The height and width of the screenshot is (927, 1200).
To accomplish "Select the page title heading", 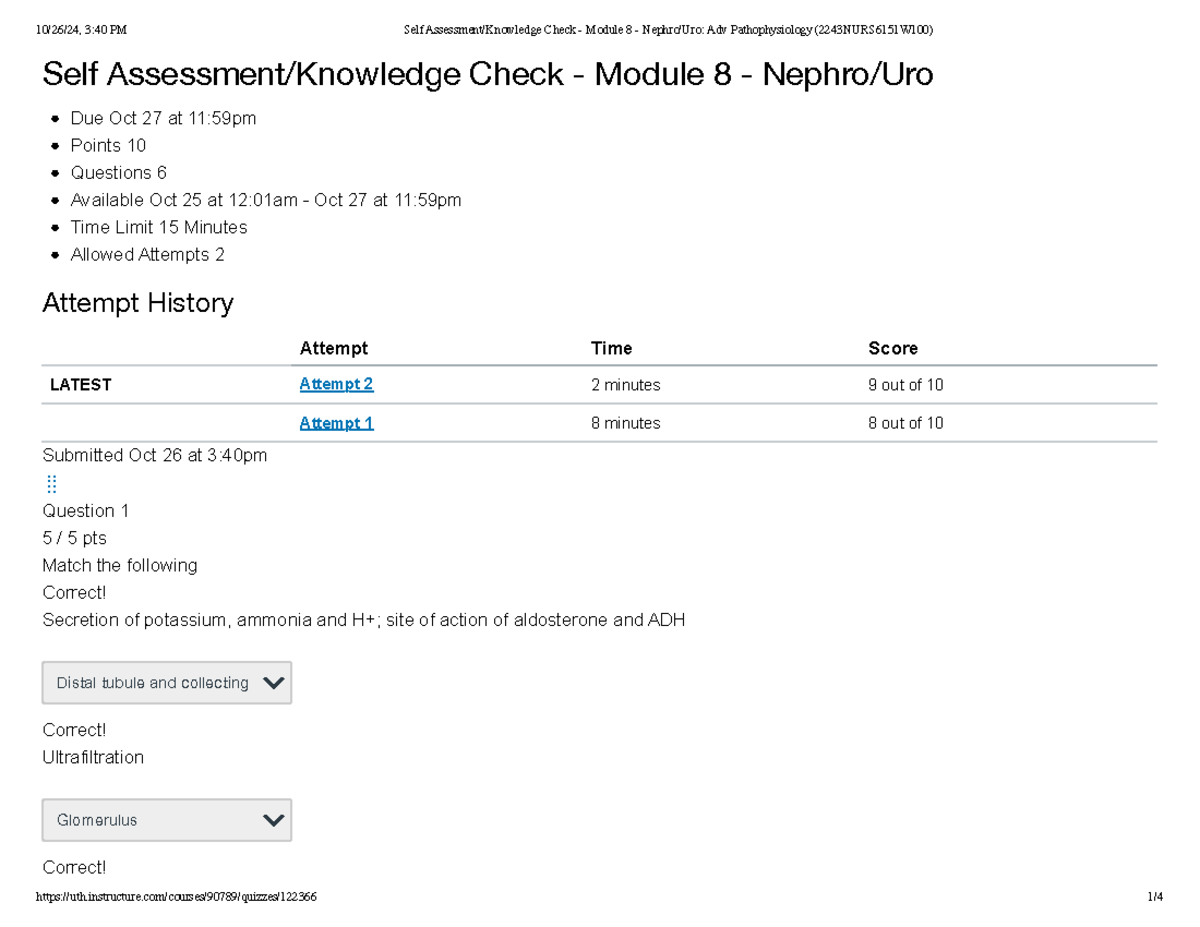I will coord(487,74).
